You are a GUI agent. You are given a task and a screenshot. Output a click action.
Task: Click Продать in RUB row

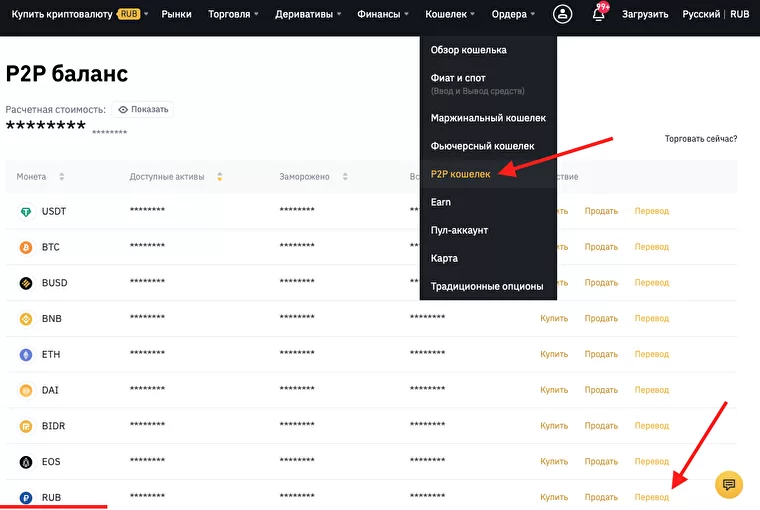601,497
